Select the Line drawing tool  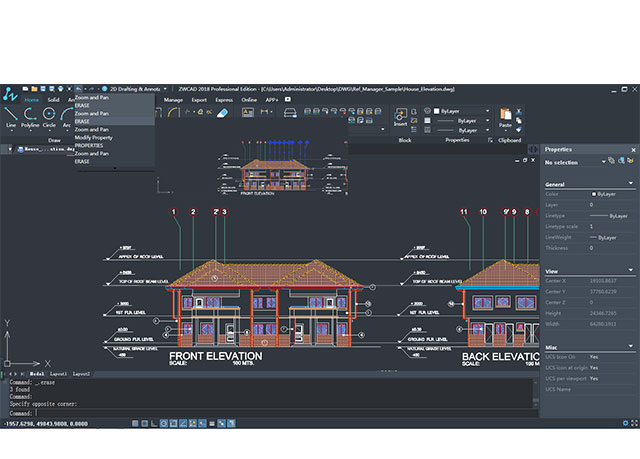click(x=11, y=117)
